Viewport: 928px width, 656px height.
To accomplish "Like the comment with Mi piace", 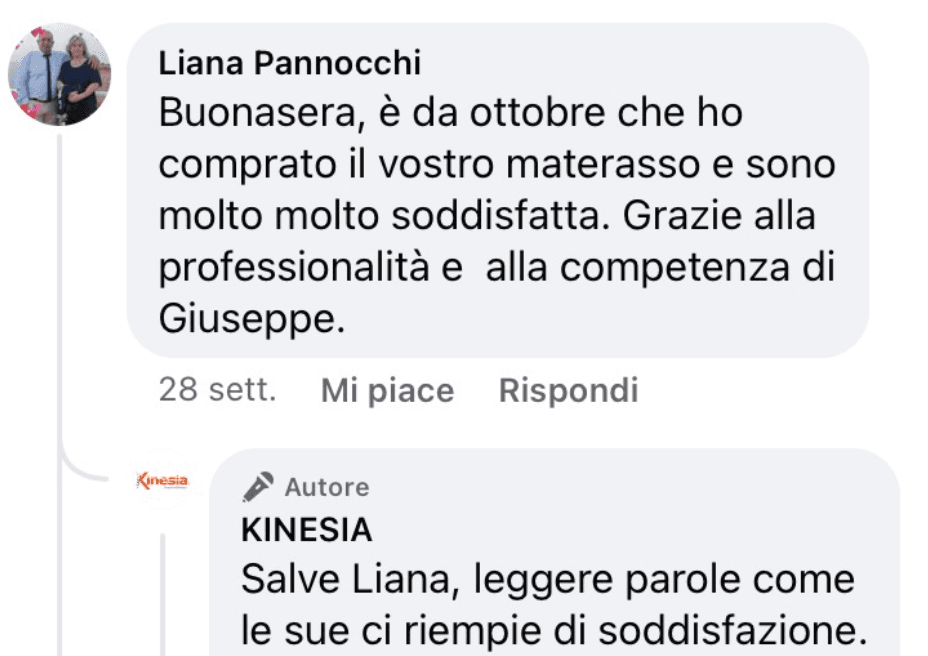I will pyautogui.click(x=387, y=390).
